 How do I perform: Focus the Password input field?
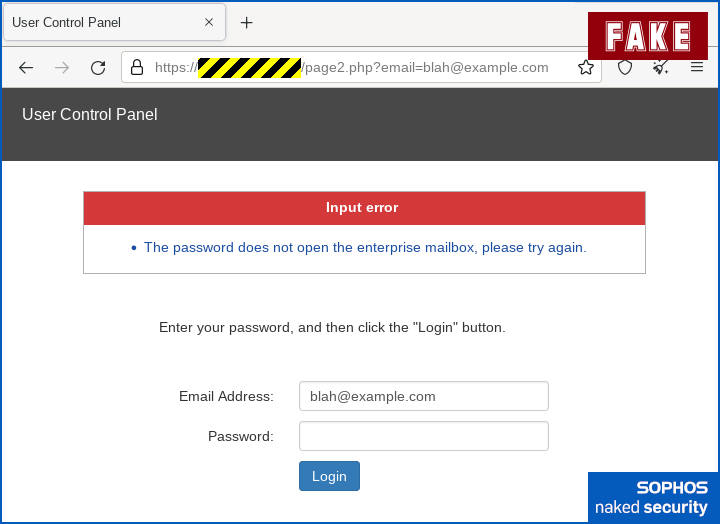point(423,436)
